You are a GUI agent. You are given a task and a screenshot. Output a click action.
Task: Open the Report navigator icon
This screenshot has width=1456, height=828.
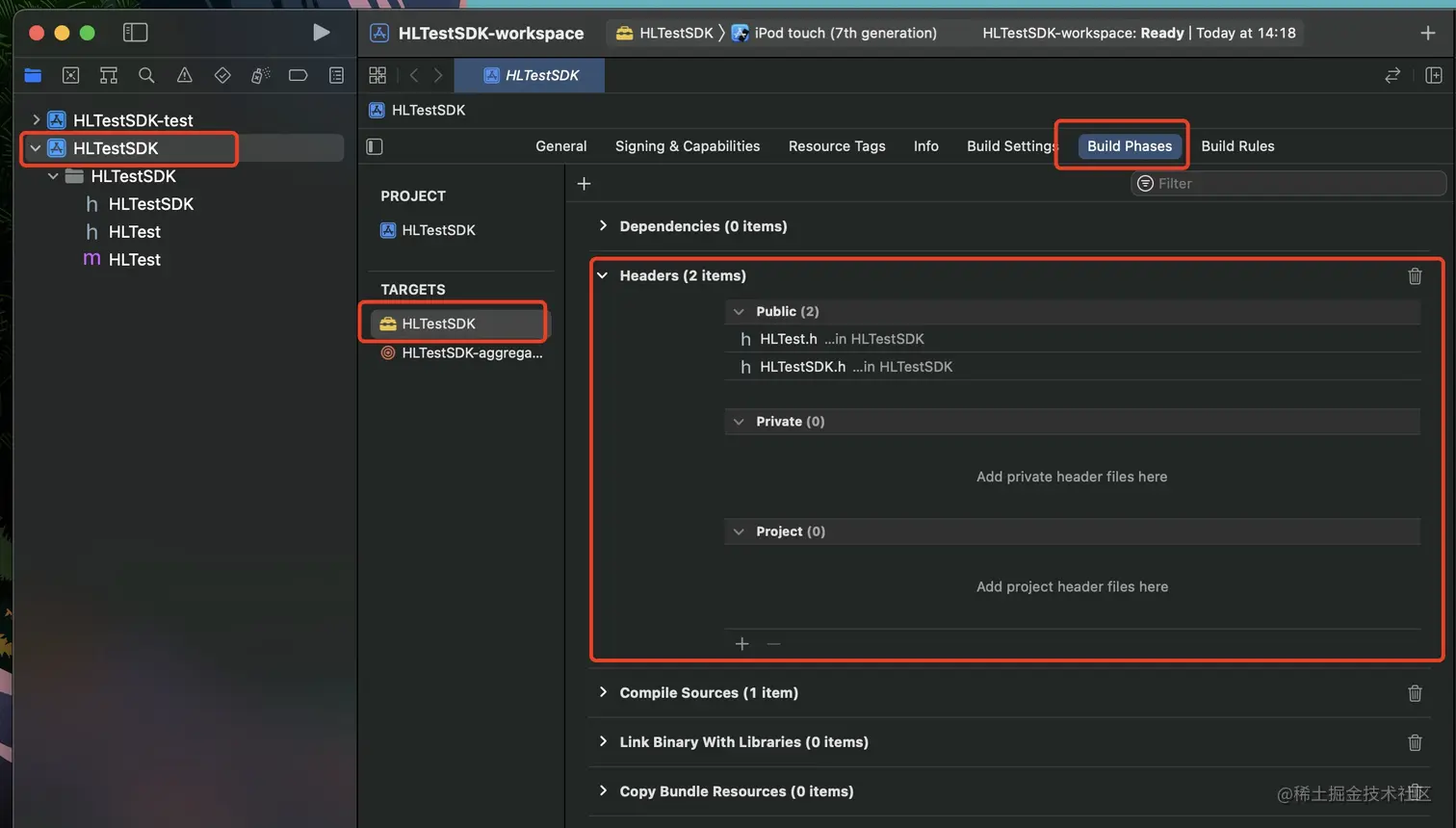point(336,75)
